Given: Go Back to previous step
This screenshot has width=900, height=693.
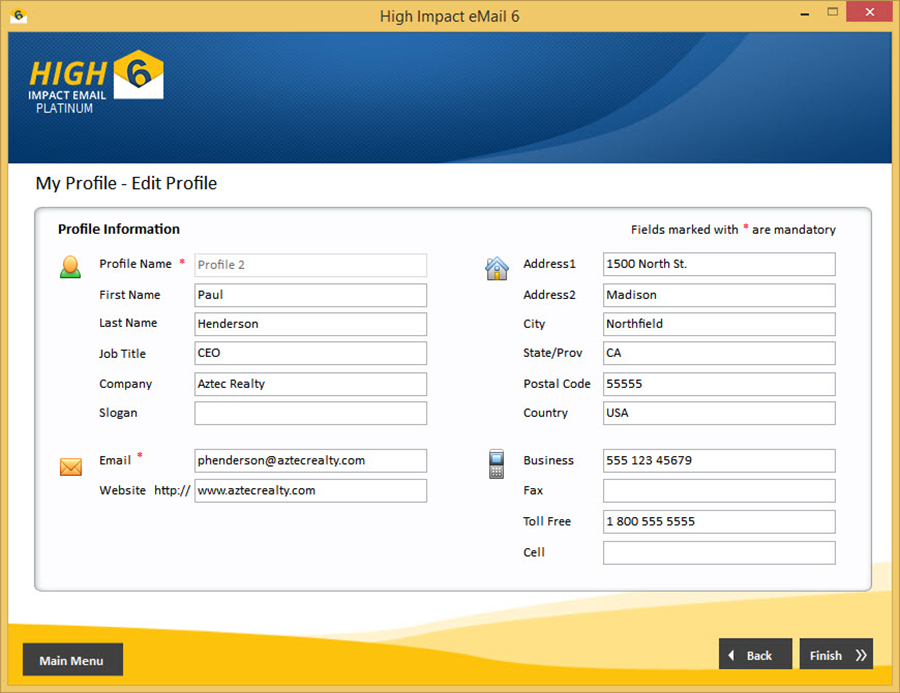Looking at the screenshot, I should tap(755, 654).
